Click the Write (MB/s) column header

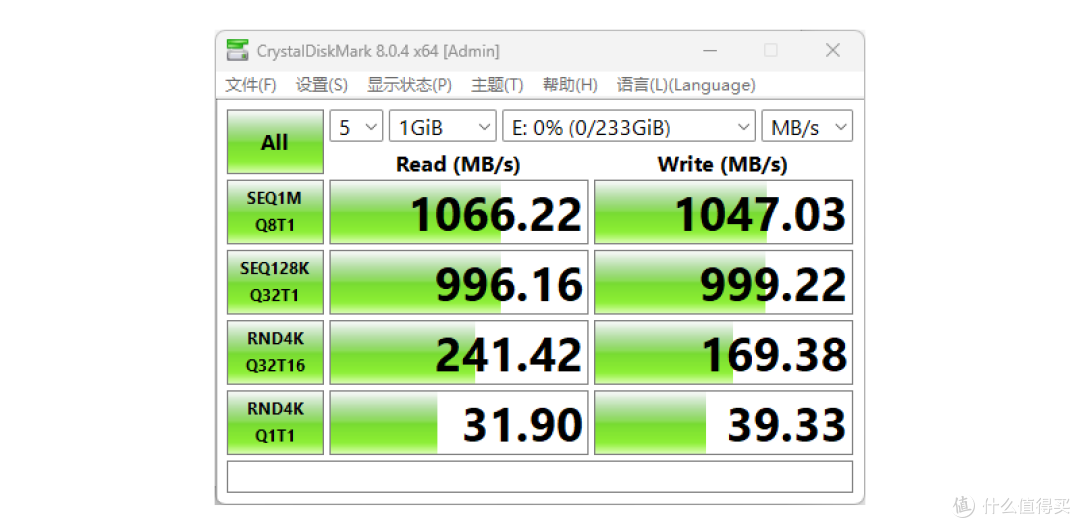click(723, 164)
